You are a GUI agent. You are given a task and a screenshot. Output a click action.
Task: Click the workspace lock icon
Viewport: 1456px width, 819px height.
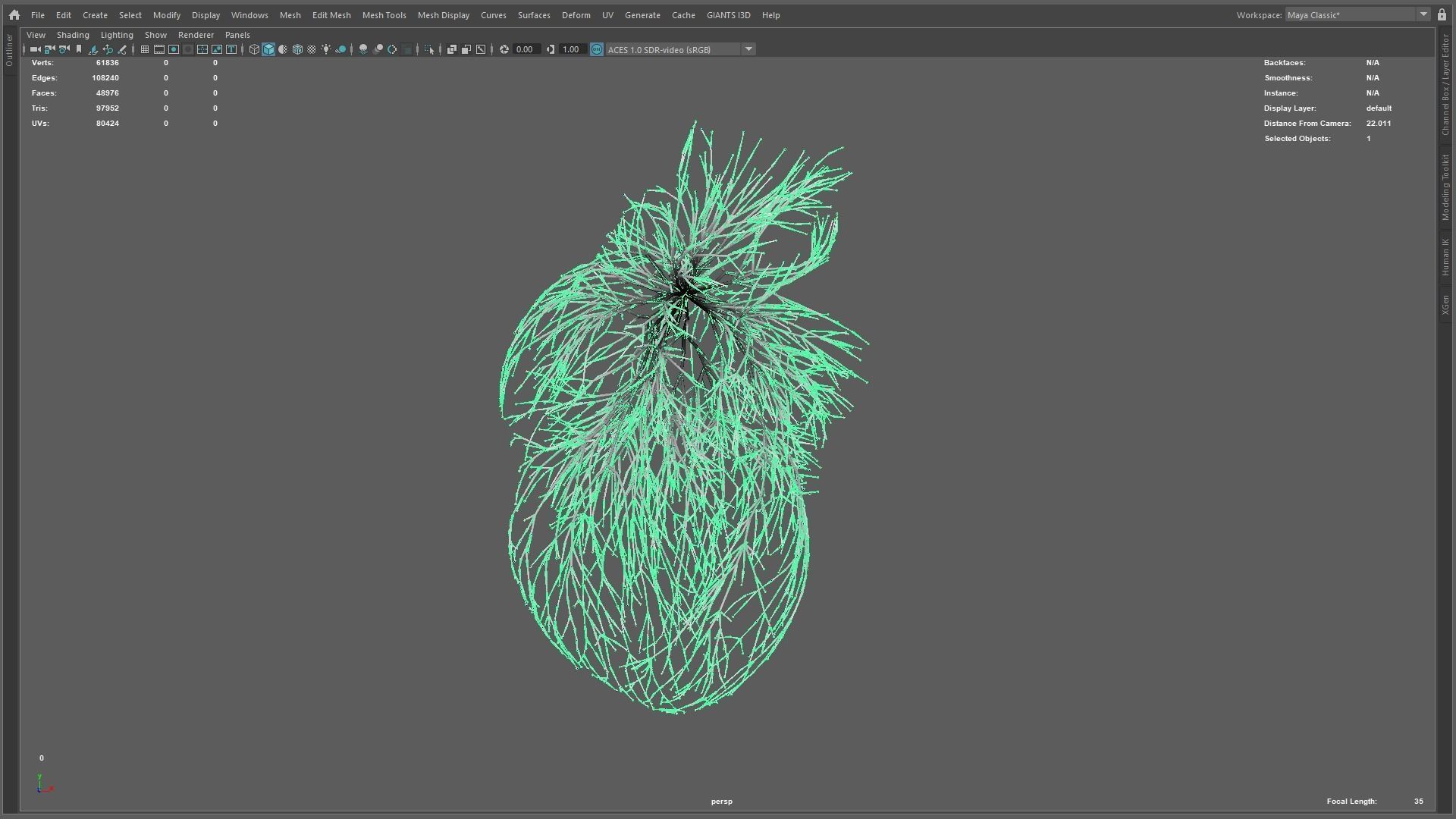[x=1442, y=14]
